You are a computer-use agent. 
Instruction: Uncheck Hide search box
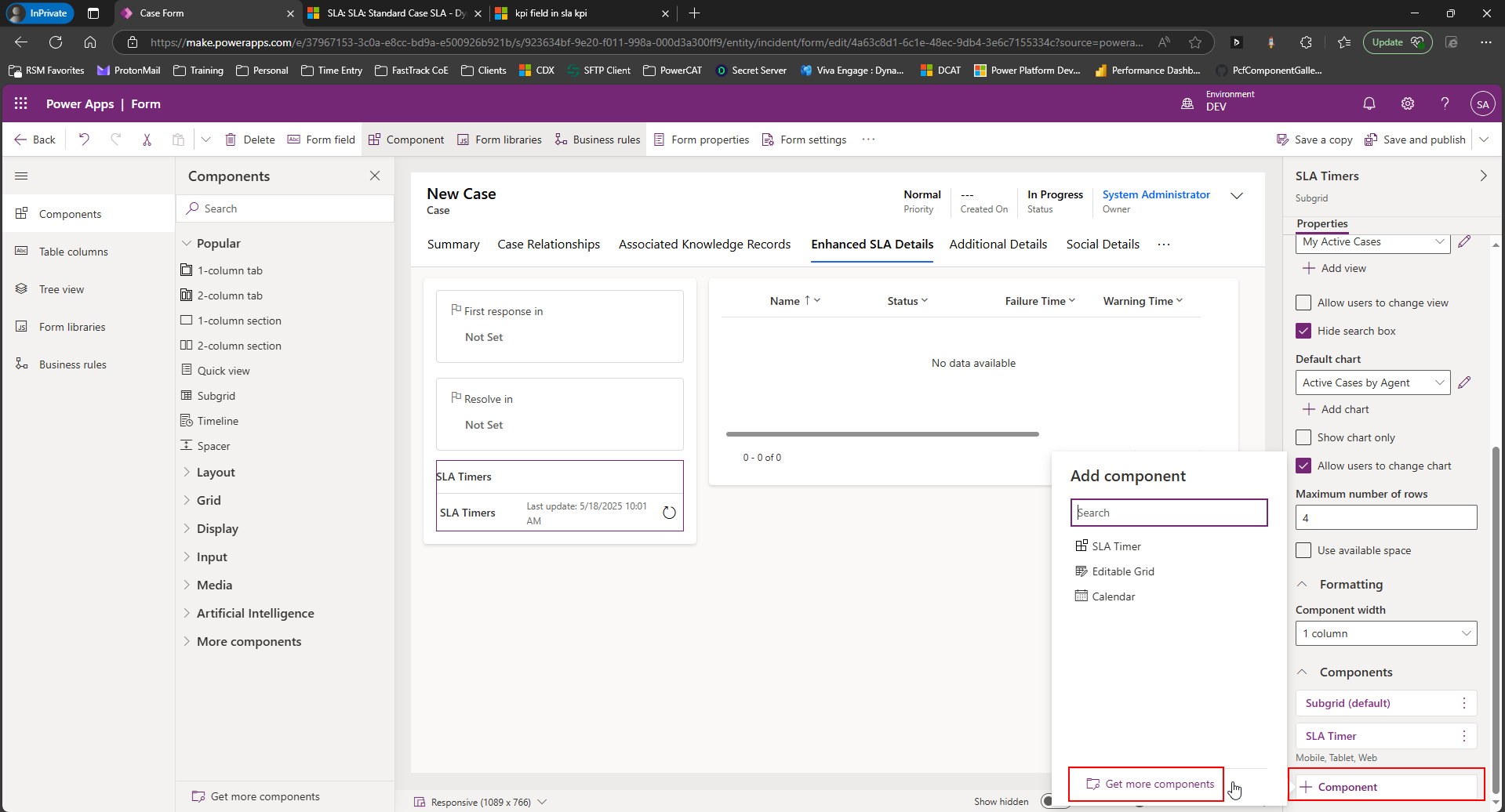[1303, 331]
